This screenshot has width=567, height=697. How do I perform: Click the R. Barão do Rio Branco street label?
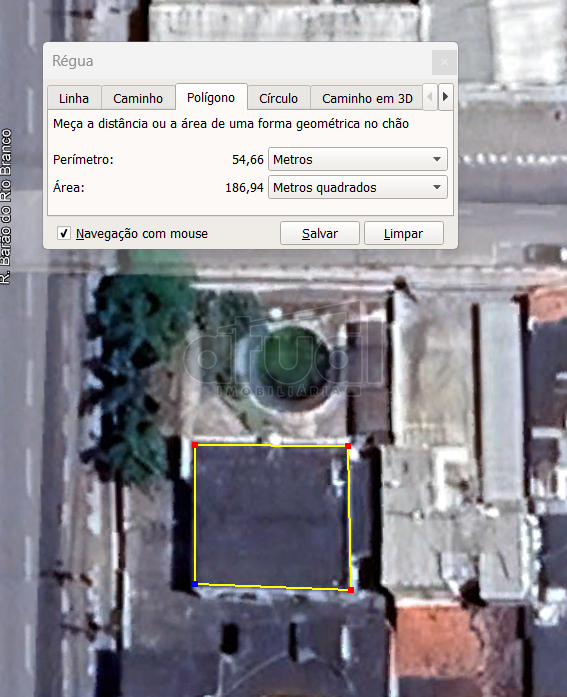pos(6,207)
